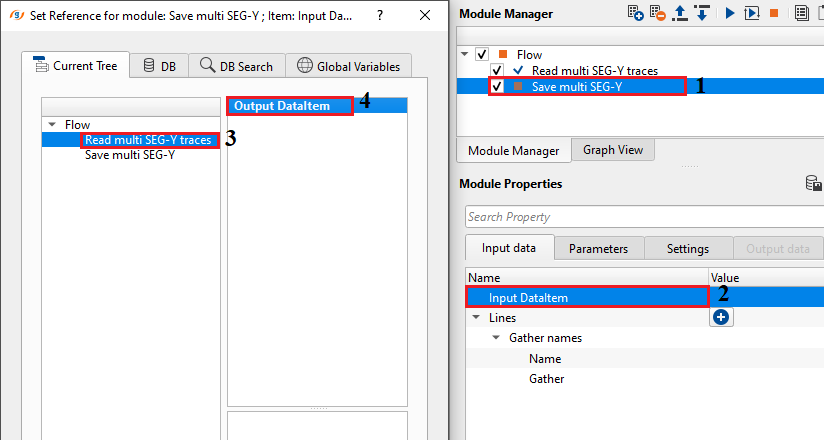Open the Global Variables tab

pos(348,66)
